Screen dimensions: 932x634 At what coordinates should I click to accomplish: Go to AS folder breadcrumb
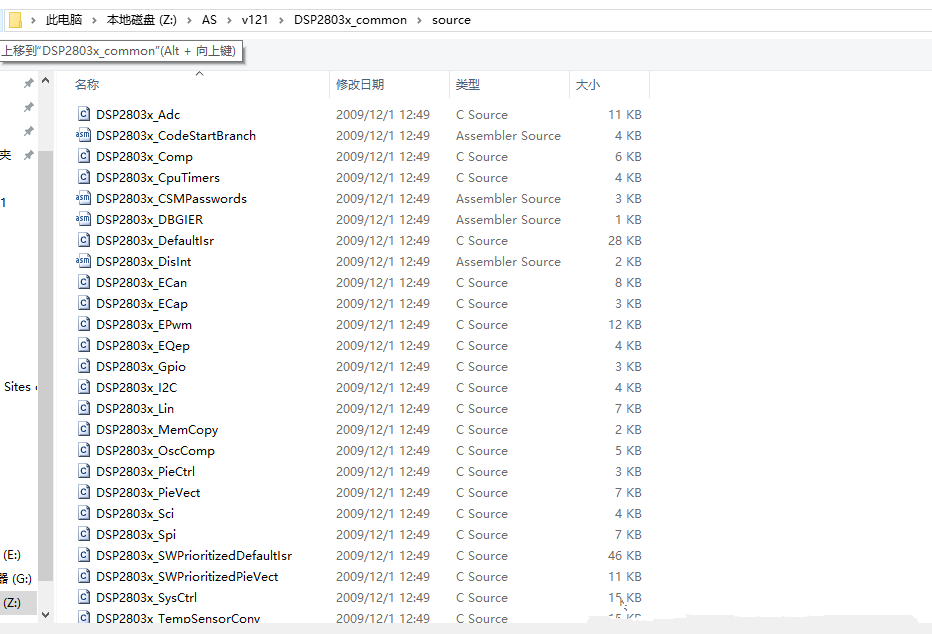pyautogui.click(x=209, y=20)
